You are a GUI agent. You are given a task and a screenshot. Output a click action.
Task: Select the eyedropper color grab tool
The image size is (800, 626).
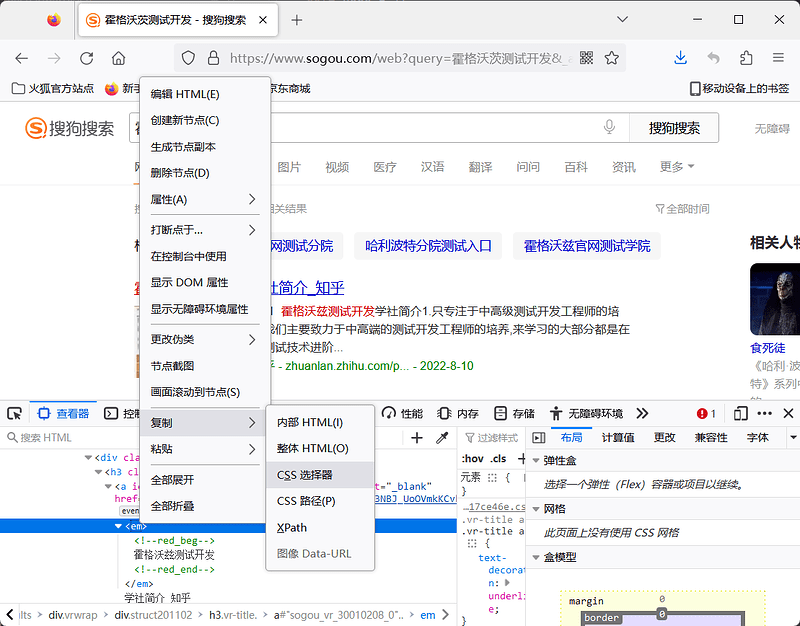pyautogui.click(x=442, y=438)
